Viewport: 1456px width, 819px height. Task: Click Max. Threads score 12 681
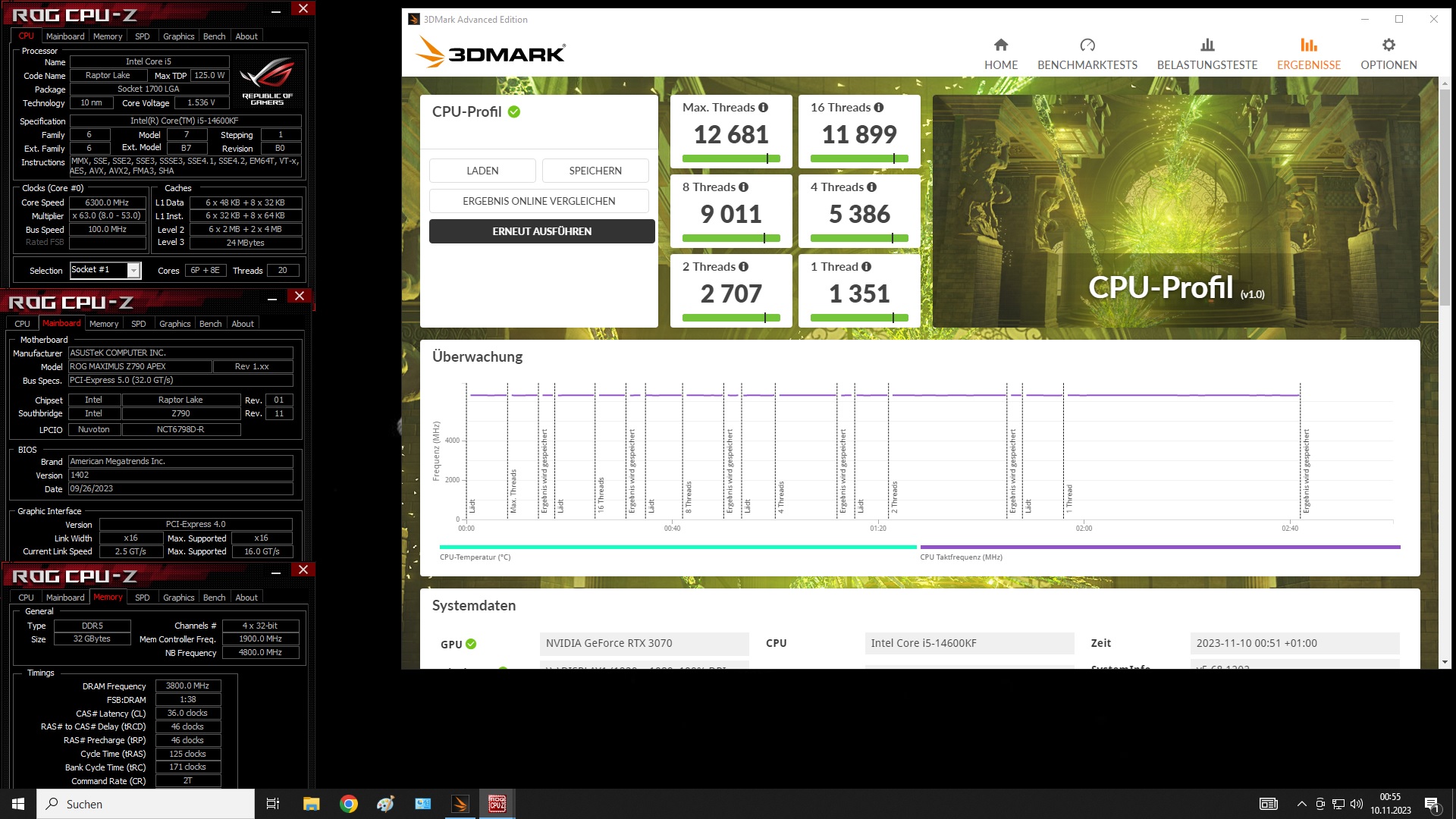tap(731, 134)
